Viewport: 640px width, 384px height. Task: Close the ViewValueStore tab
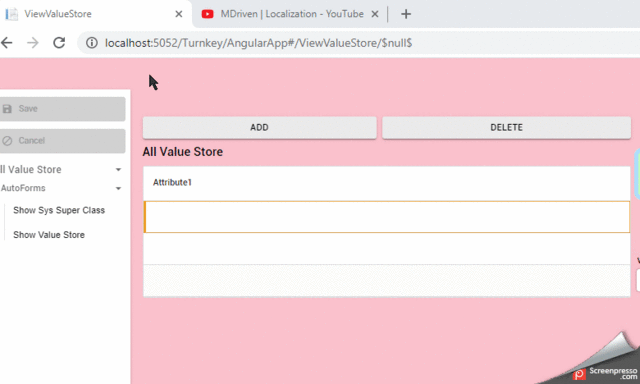pyautogui.click(x=178, y=14)
